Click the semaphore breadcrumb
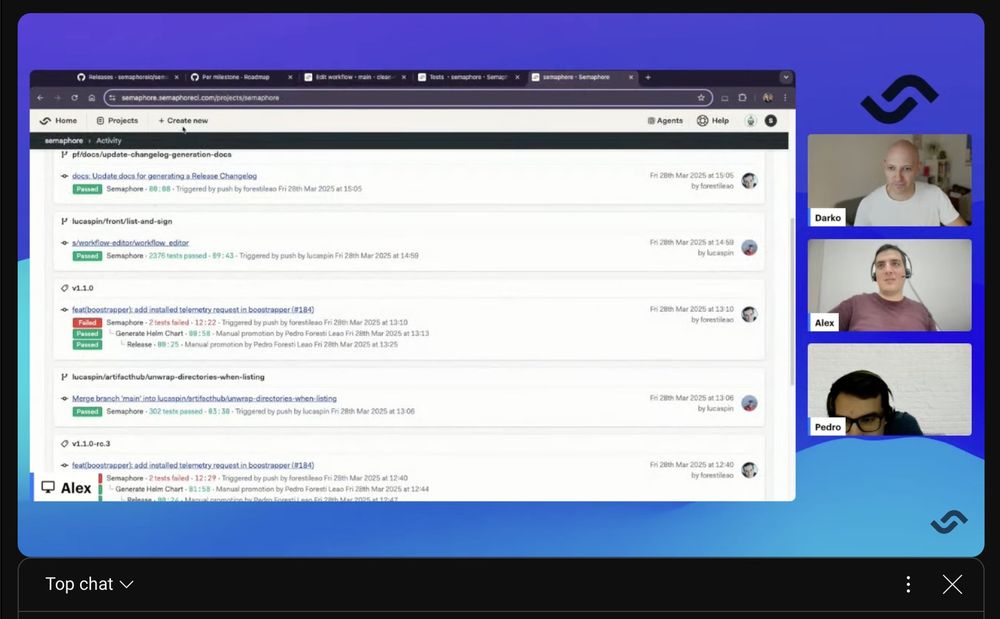 64,140
